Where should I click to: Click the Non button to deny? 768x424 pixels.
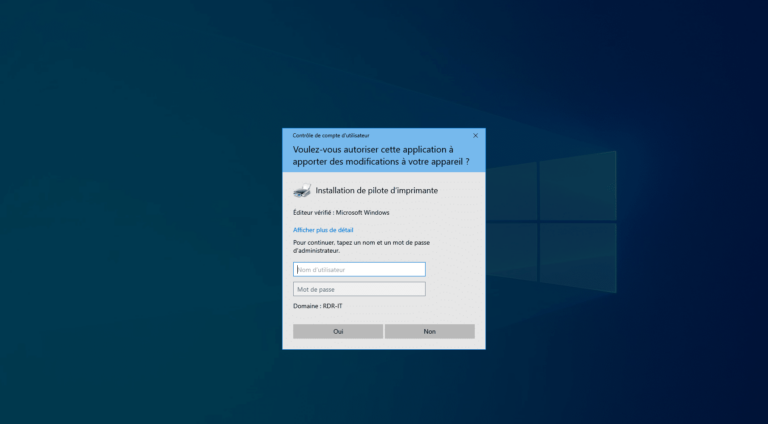pyautogui.click(x=430, y=331)
